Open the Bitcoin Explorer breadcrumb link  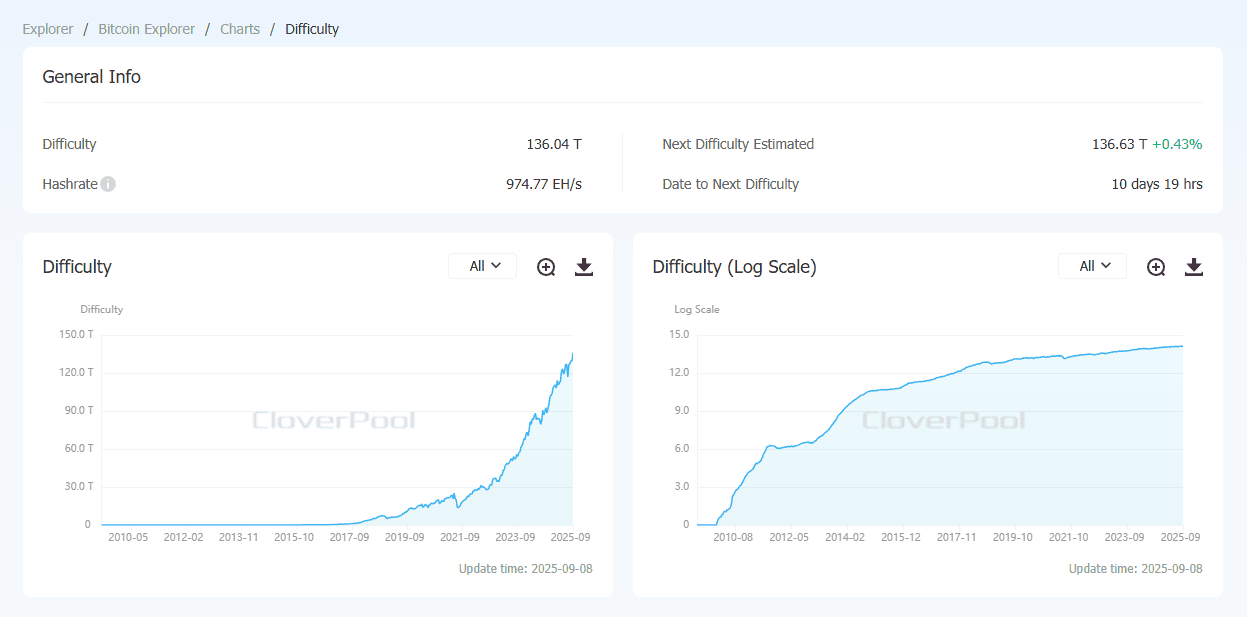[x=146, y=29]
